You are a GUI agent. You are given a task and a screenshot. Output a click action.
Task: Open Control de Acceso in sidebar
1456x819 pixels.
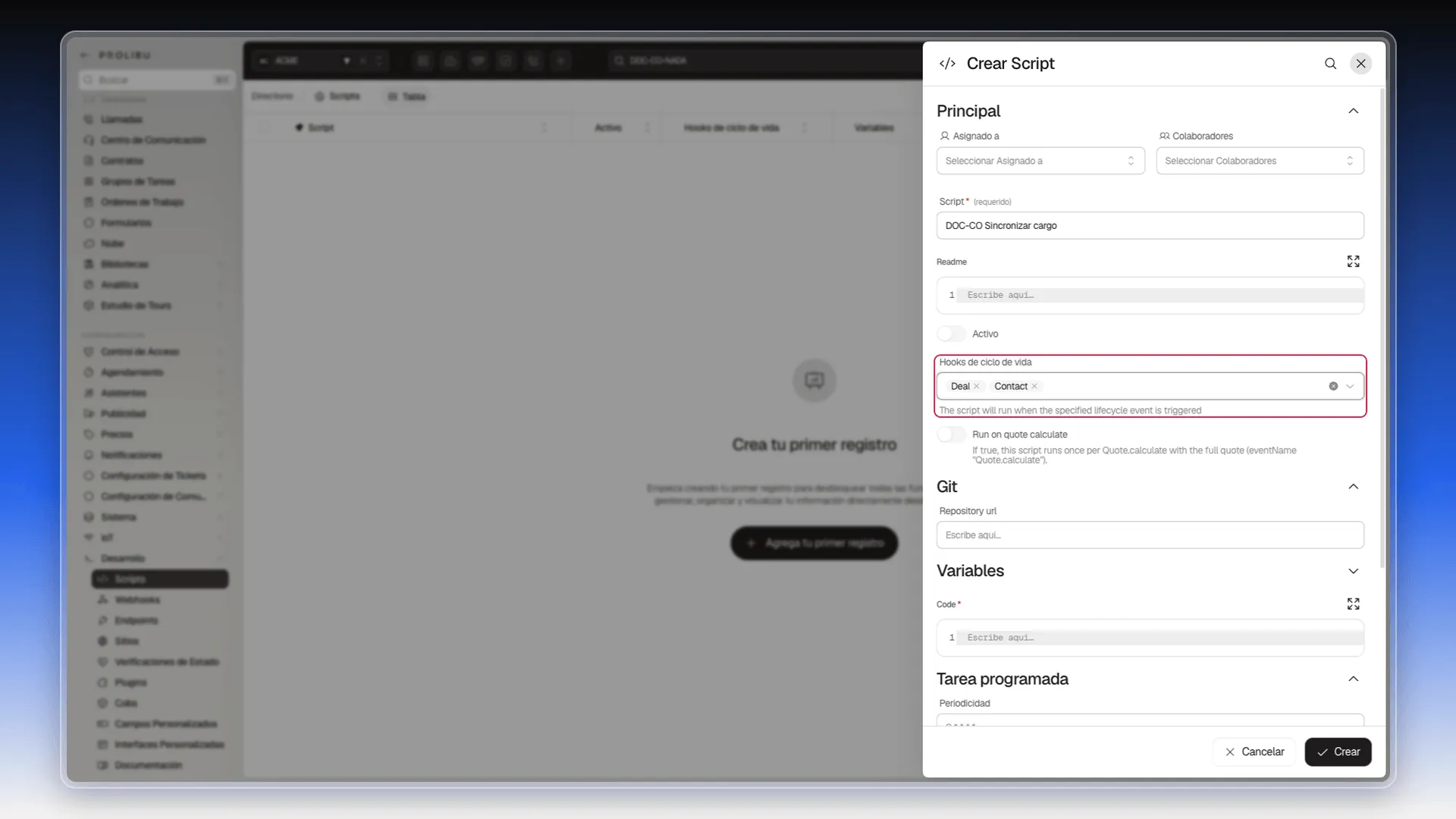tap(140, 352)
